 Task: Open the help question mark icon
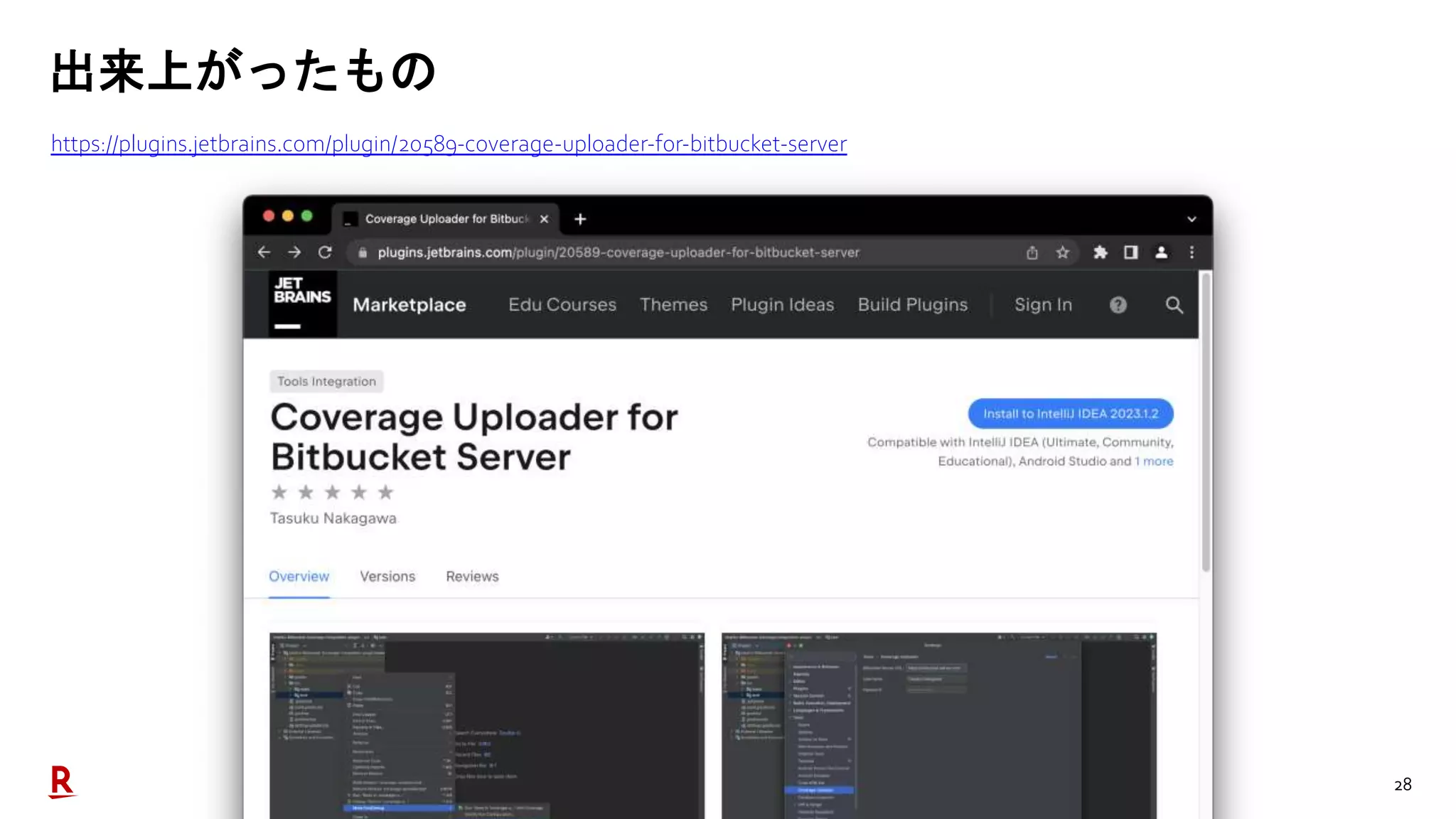click(x=1118, y=305)
